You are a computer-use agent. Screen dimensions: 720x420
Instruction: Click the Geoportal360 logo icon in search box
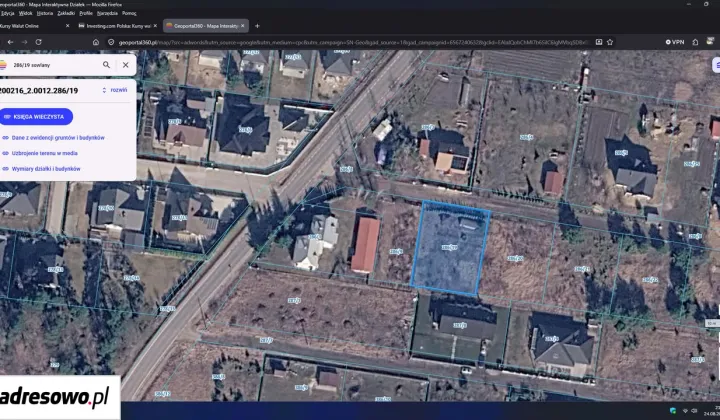click(3, 65)
